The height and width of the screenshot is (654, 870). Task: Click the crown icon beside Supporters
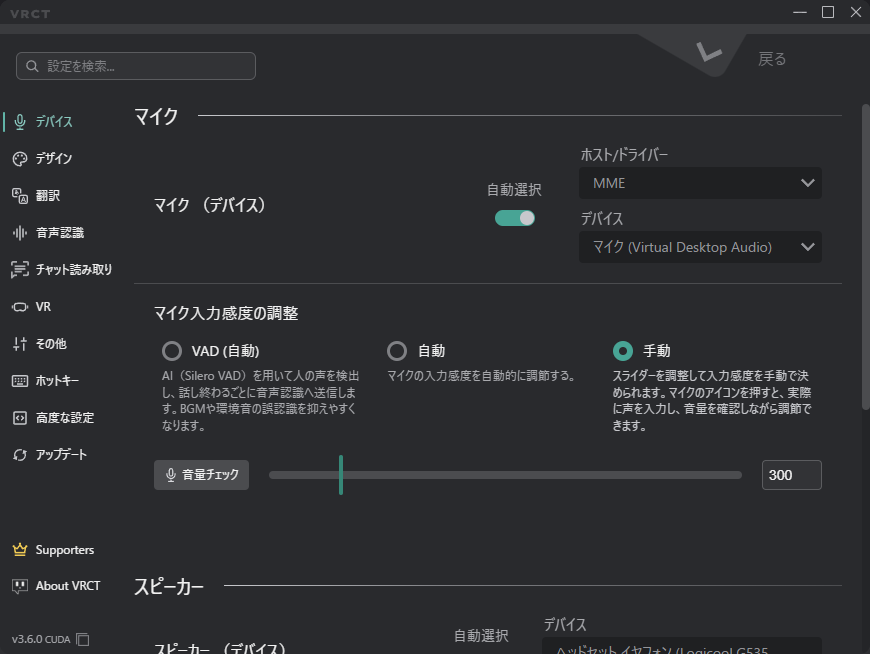click(20, 550)
